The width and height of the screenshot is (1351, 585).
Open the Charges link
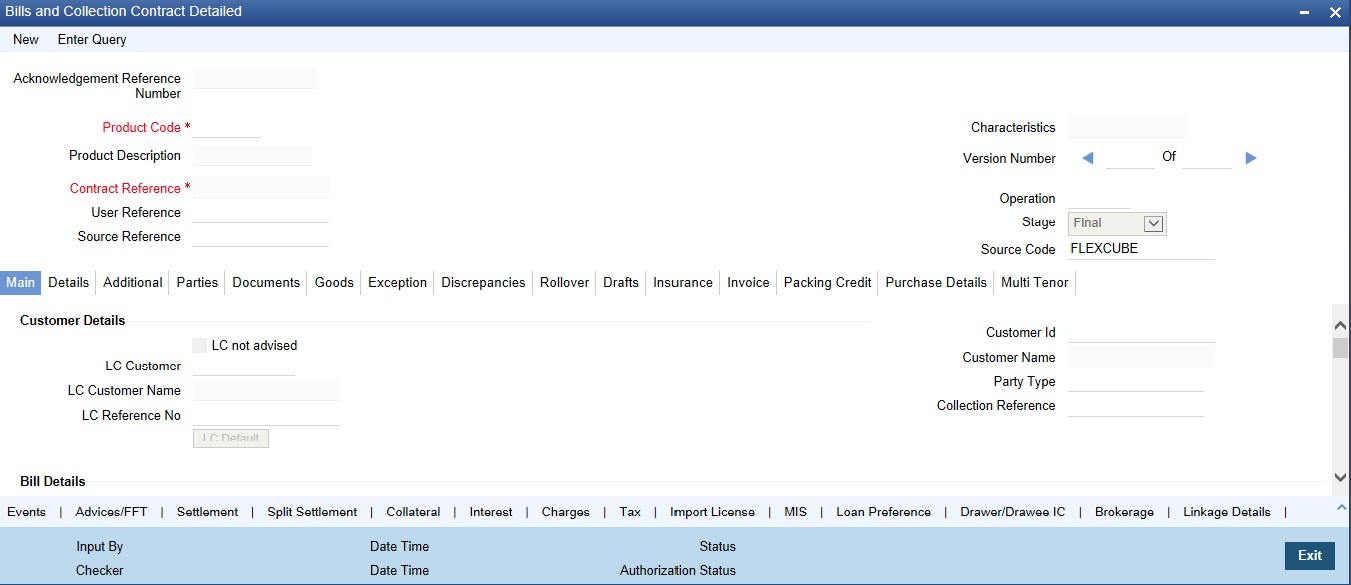point(566,511)
